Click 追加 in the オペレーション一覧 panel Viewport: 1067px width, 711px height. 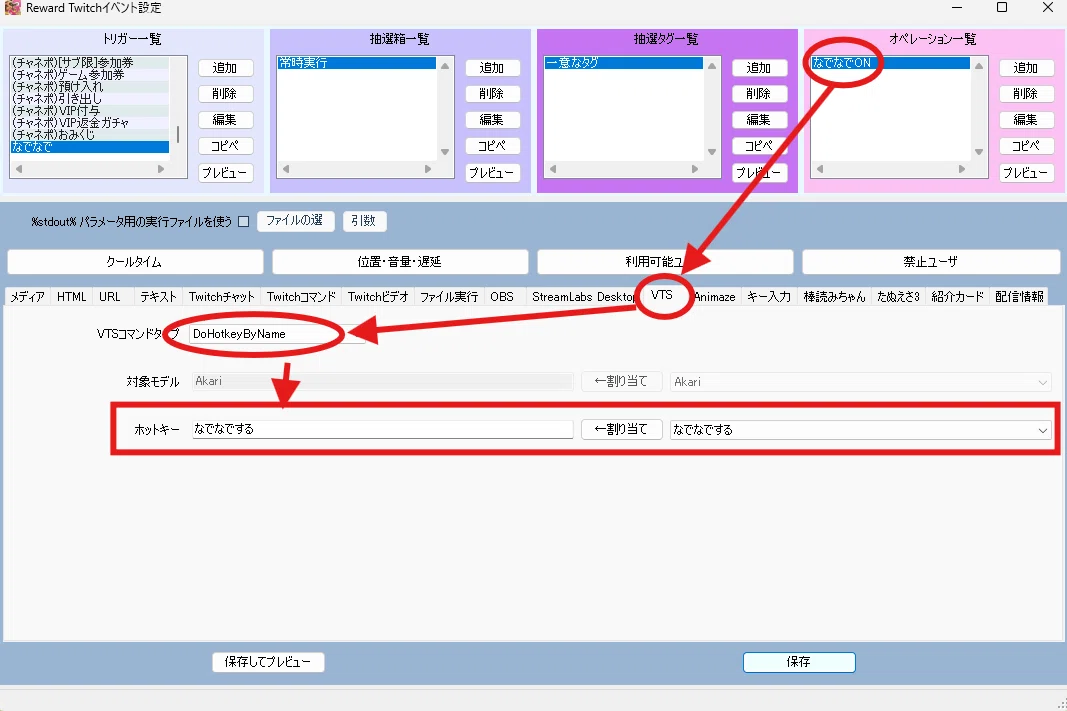(1026, 68)
